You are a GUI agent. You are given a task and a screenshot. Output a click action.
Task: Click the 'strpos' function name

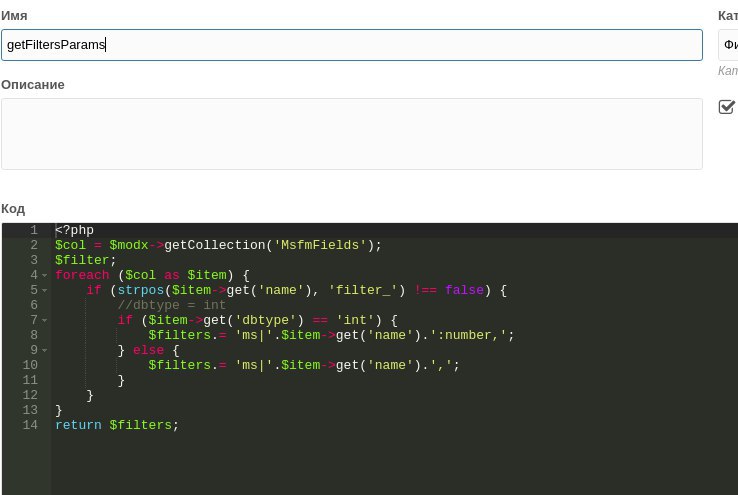(141, 290)
